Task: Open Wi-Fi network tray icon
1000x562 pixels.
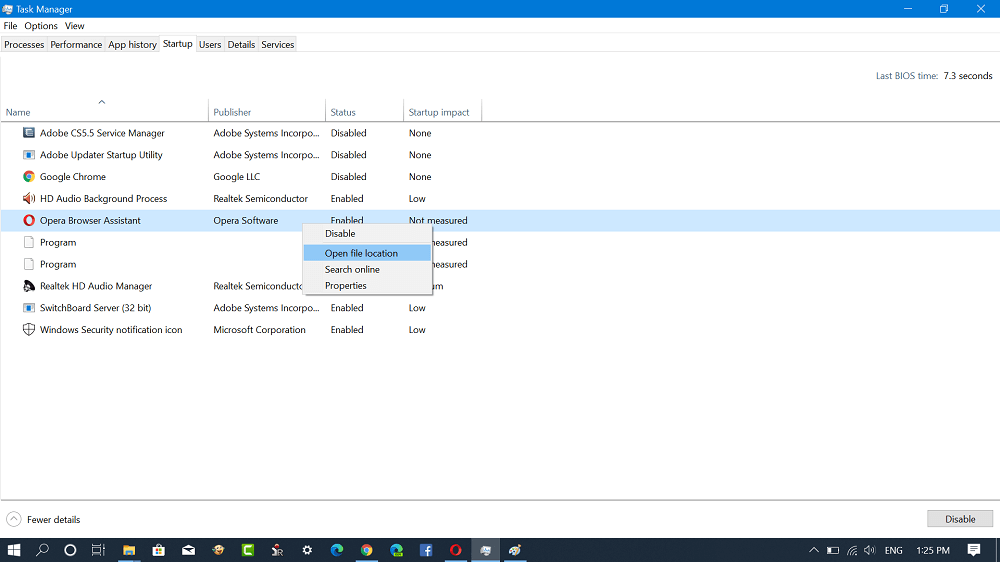Action: (852, 550)
